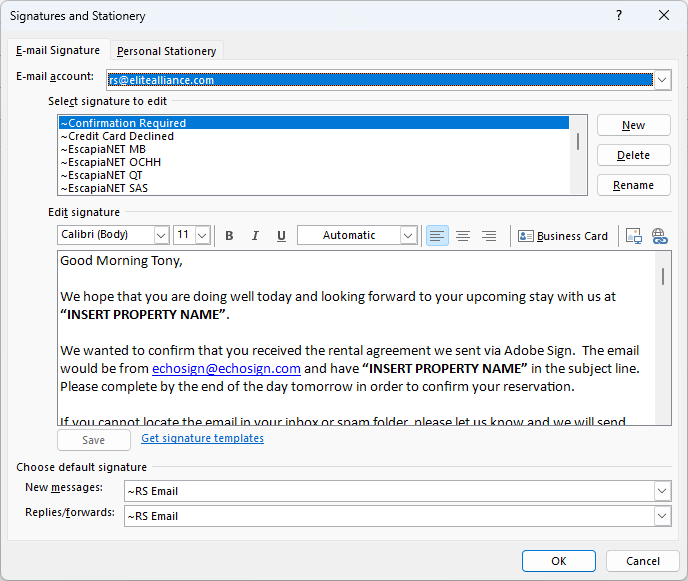Toggle Bold formatting in signature editor
The width and height of the screenshot is (688, 581).
click(x=229, y=236)
